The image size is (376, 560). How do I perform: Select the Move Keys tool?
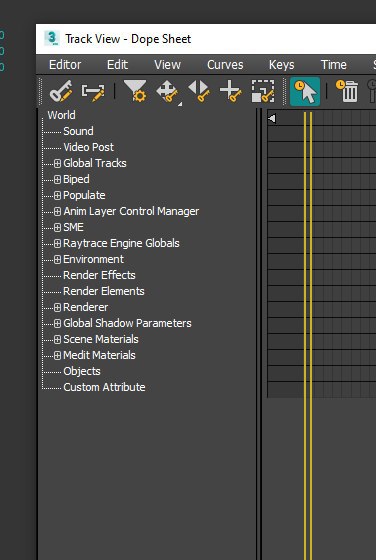click(168, 92)
